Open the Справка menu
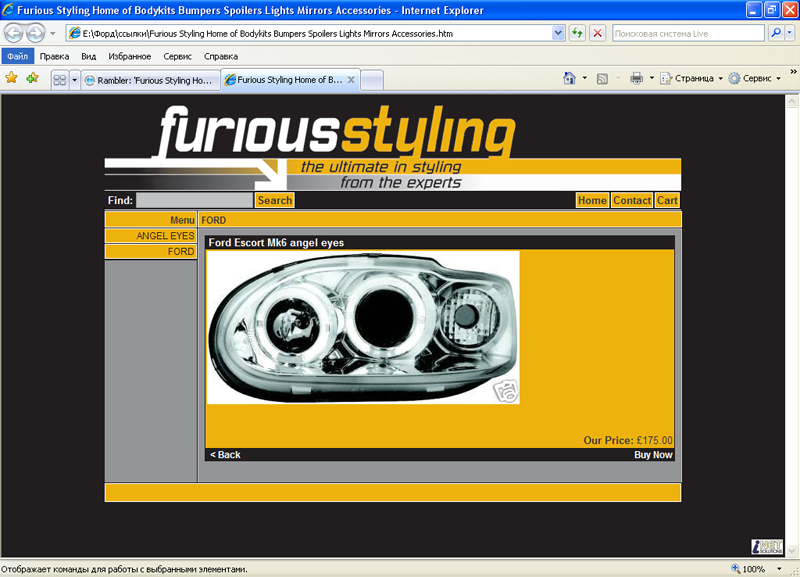 click(221, 56)
